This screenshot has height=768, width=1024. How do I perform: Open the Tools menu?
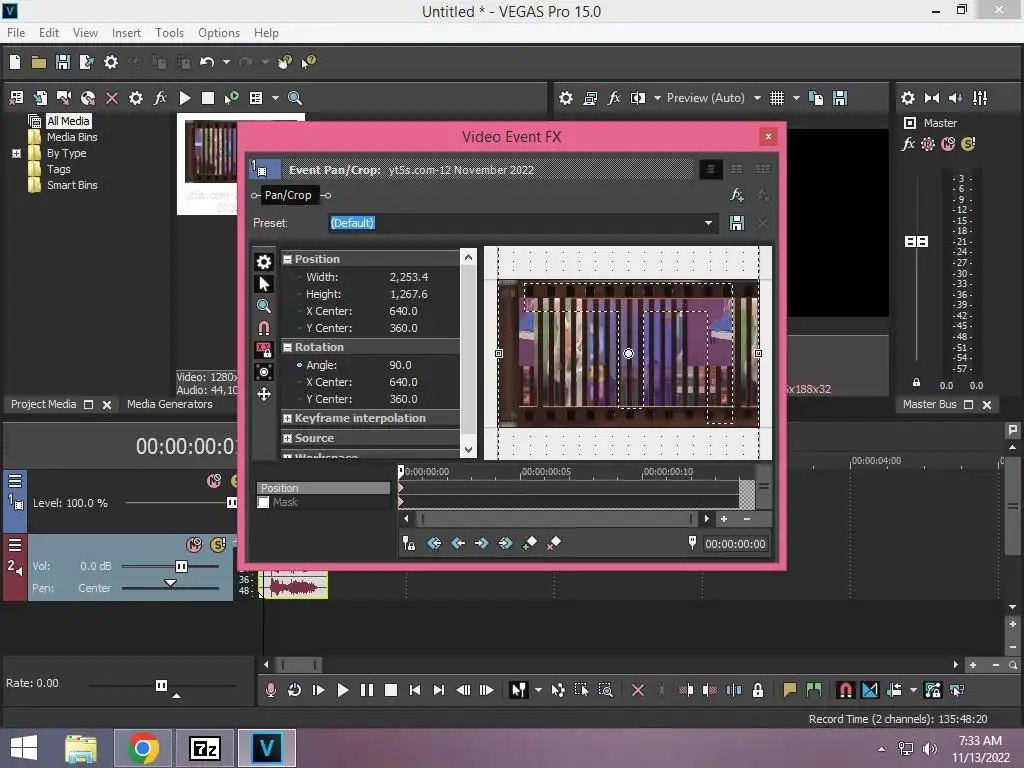[169, 33]
